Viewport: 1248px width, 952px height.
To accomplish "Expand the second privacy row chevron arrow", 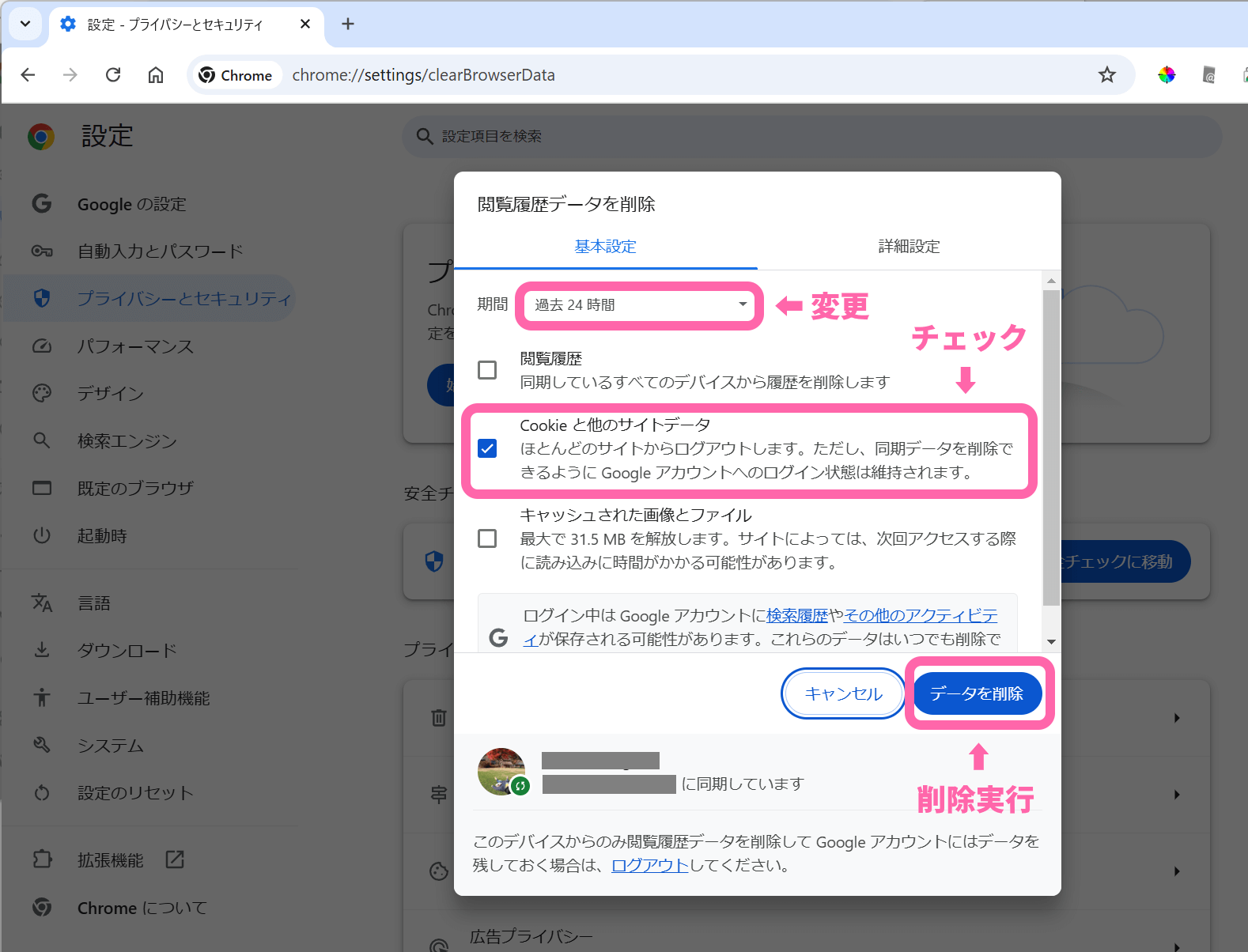I will tap(1177, 795).
